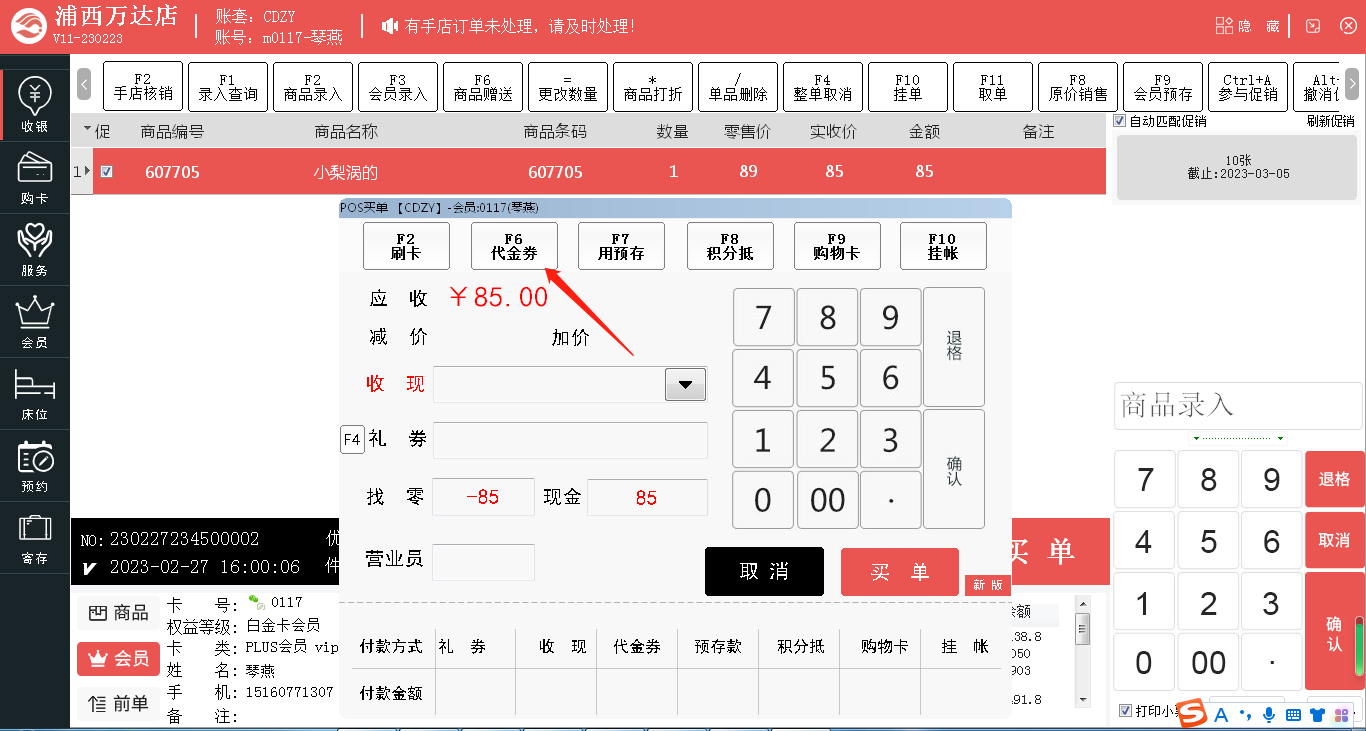The image size is (1366, 731).
Task: Click F11 取单 toolbar button
Action: coord(993,86)
